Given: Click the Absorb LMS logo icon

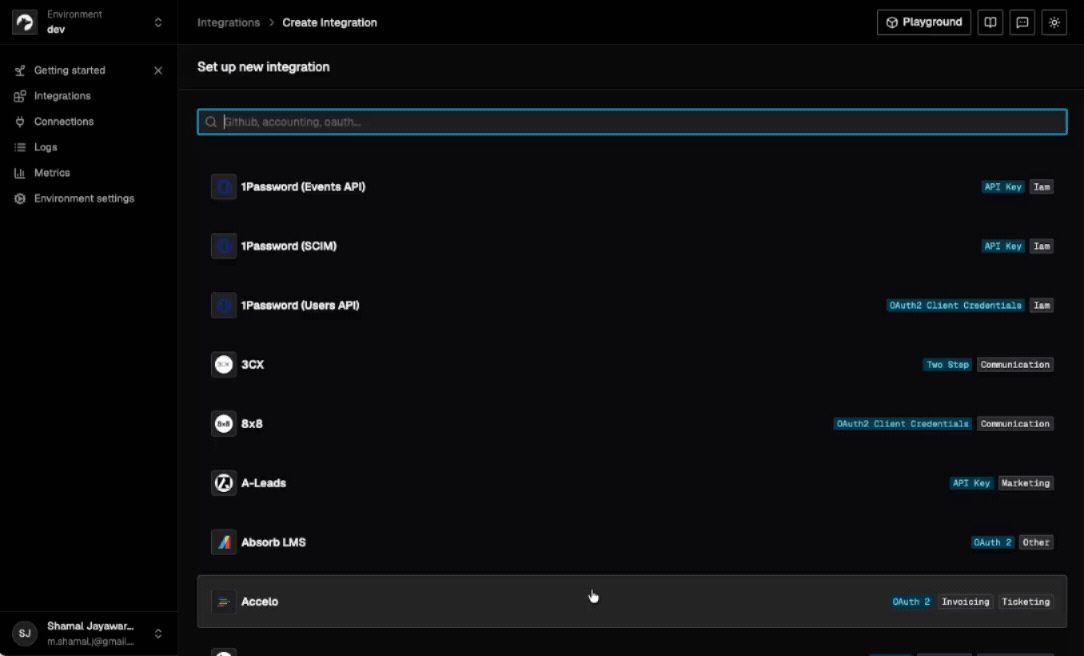Looking at the screenshot, I should pyautogui.click(x=224, y=543).
